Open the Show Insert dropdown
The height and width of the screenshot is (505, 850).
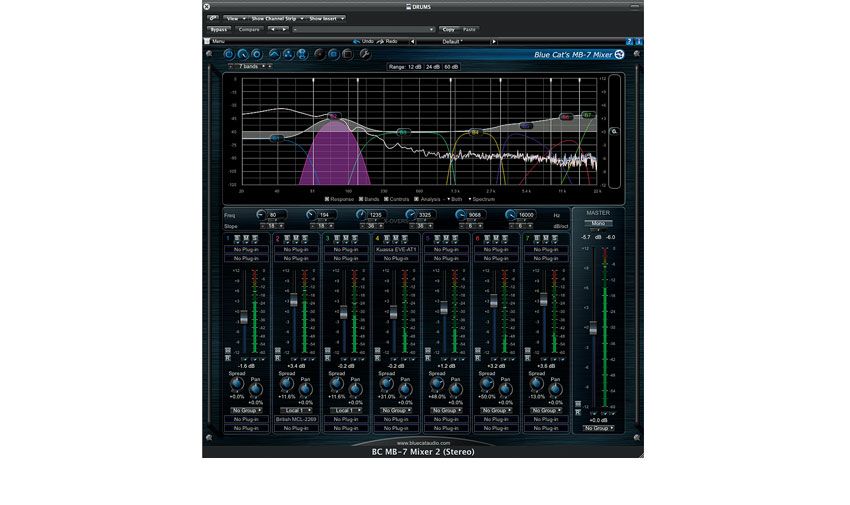coord(326,18)
